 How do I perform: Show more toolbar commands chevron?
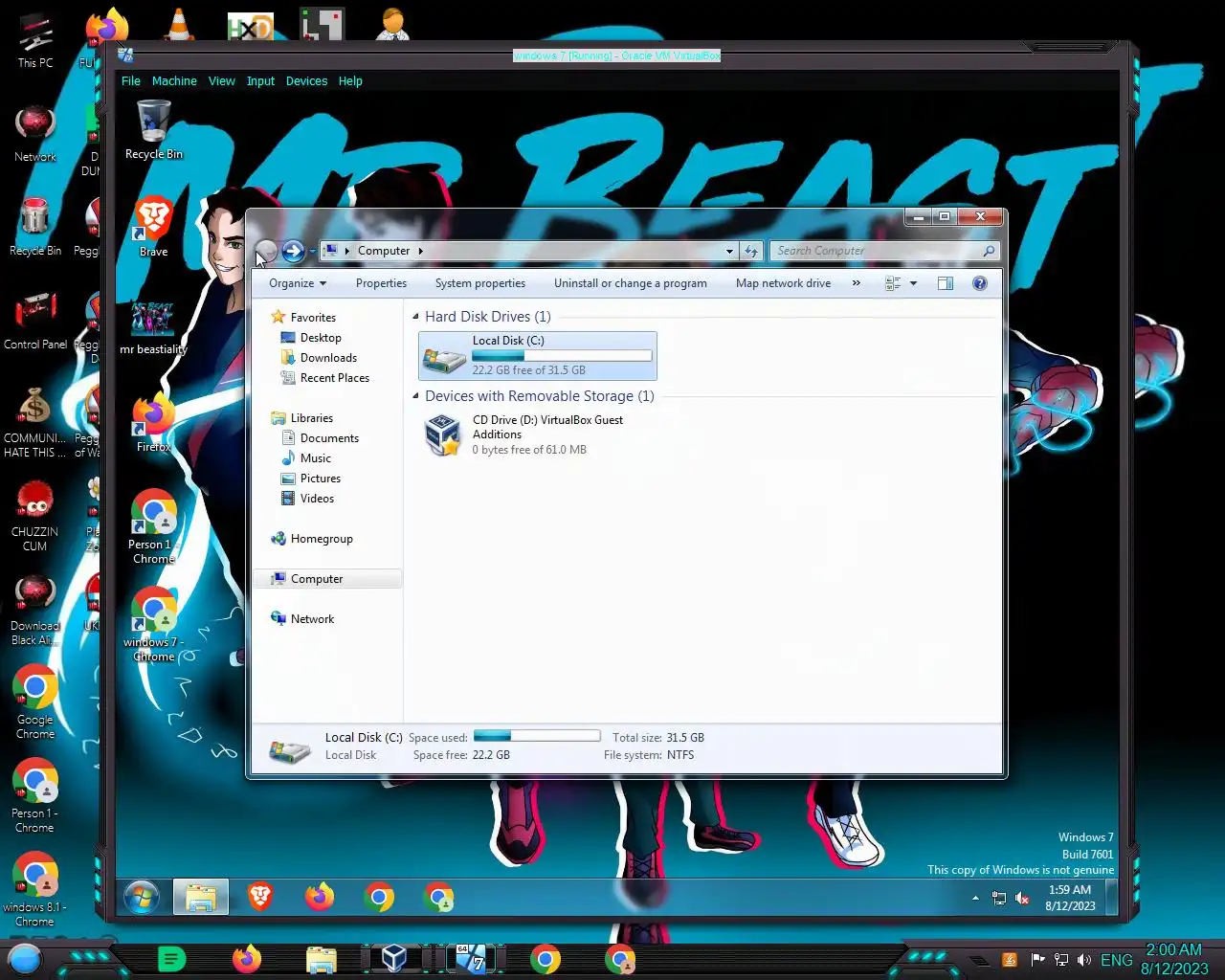(857, 283)
